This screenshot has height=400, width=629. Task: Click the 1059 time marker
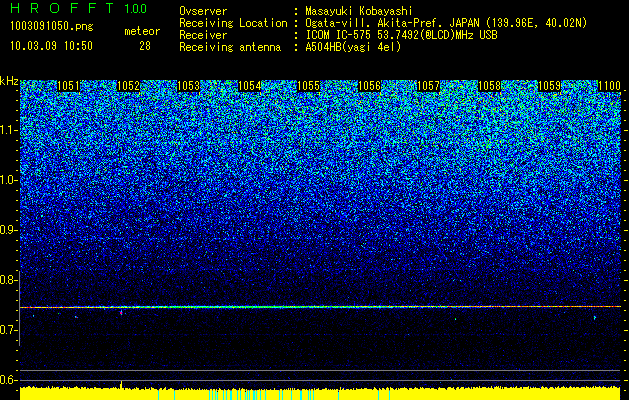pyautogui.click(x=549, y=86)
